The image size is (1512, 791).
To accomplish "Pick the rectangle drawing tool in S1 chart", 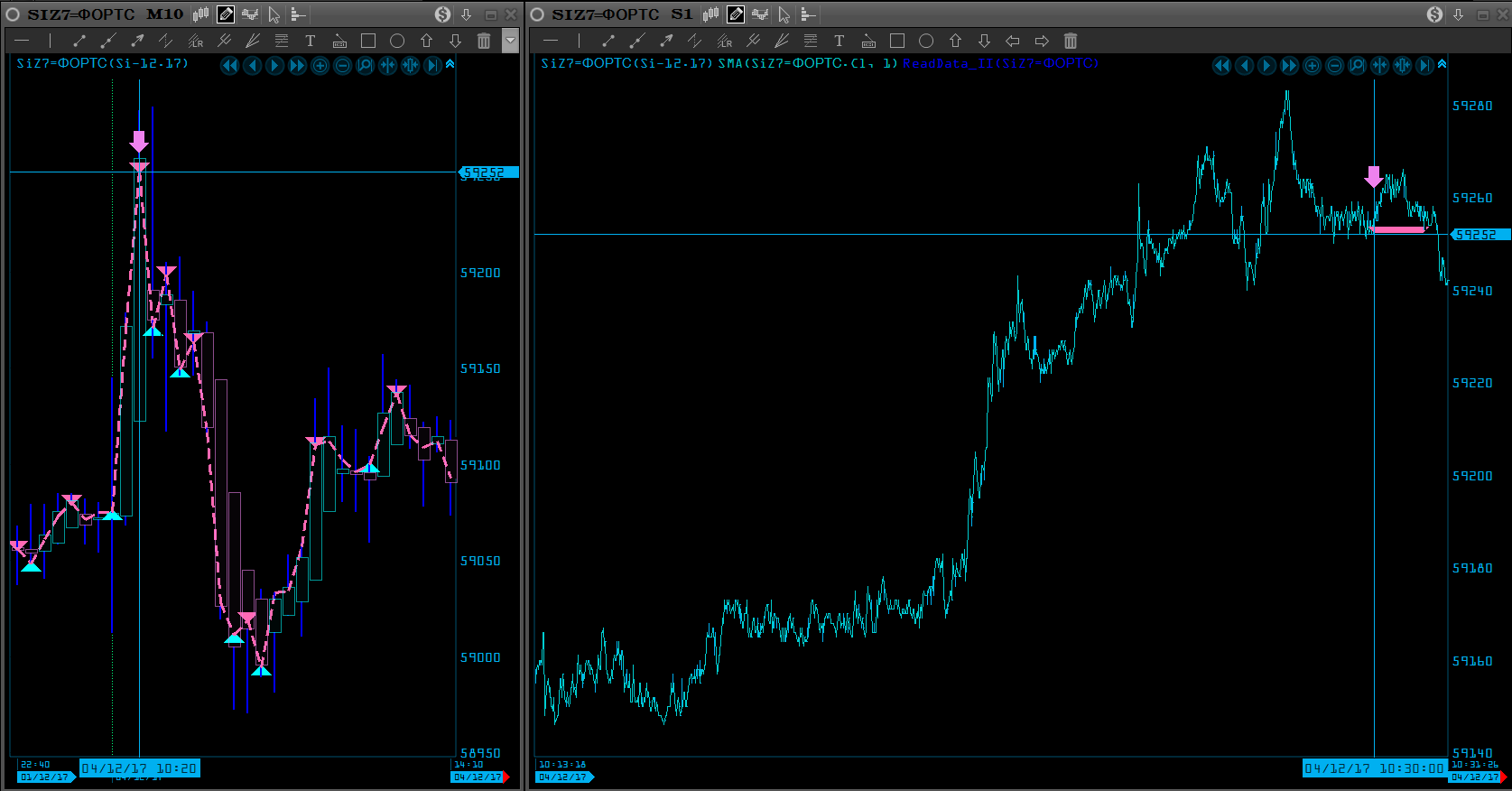I will pos(896,41).
